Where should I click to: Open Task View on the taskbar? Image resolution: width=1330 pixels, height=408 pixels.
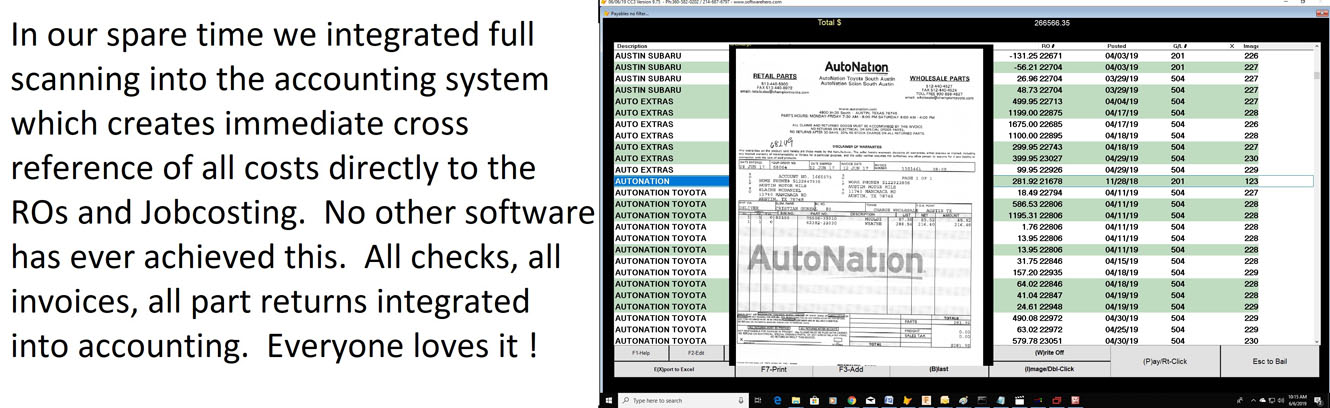click(758, 400)
